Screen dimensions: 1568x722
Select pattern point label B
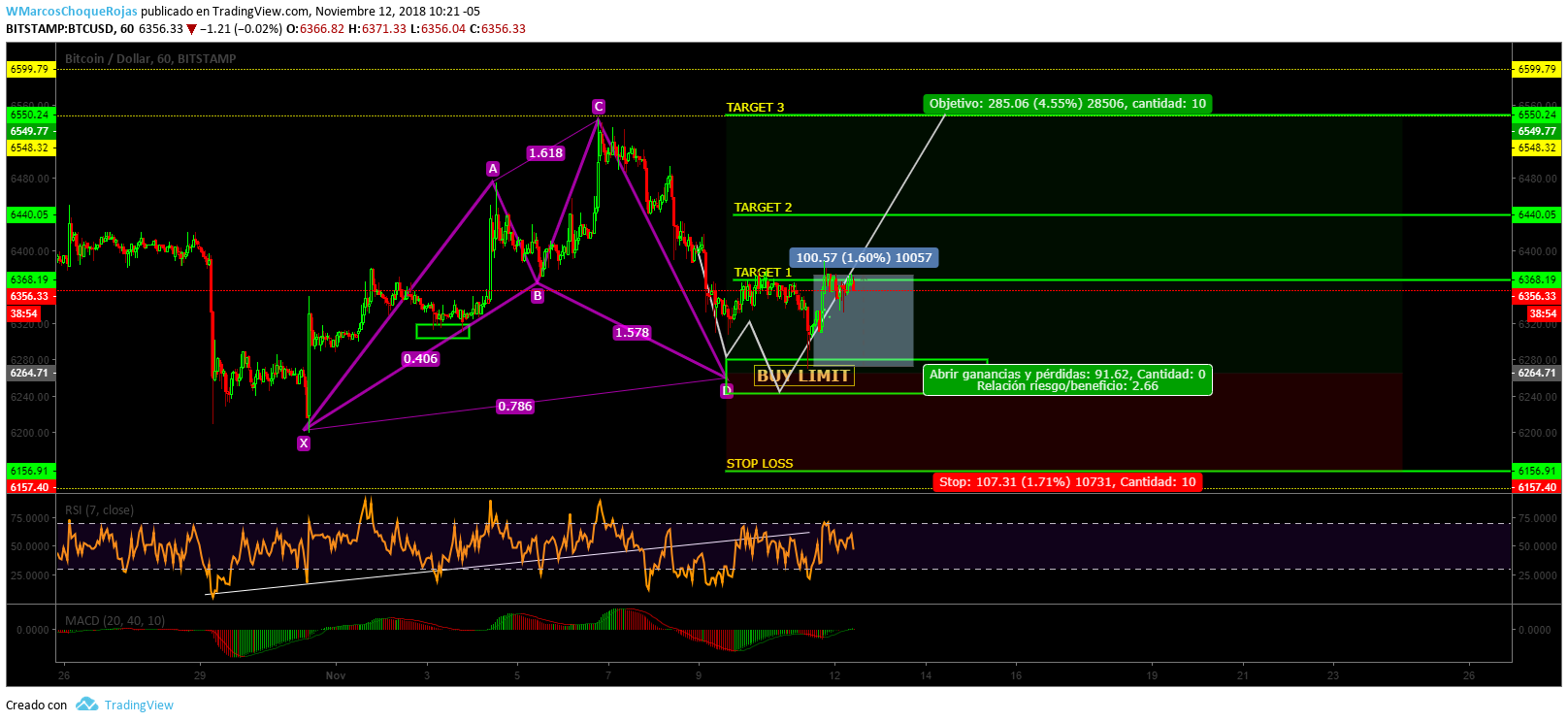coord(537,296)
